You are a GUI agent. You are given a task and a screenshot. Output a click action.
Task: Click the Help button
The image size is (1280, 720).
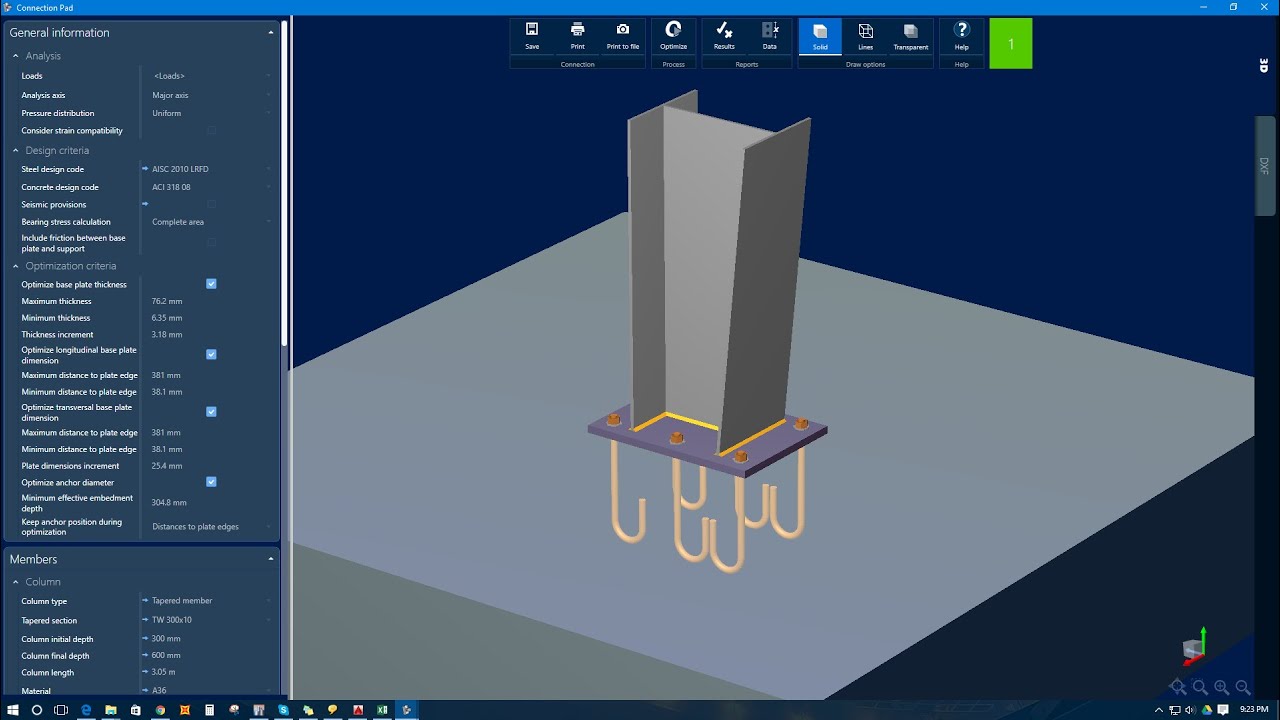[x=961, y=36]
